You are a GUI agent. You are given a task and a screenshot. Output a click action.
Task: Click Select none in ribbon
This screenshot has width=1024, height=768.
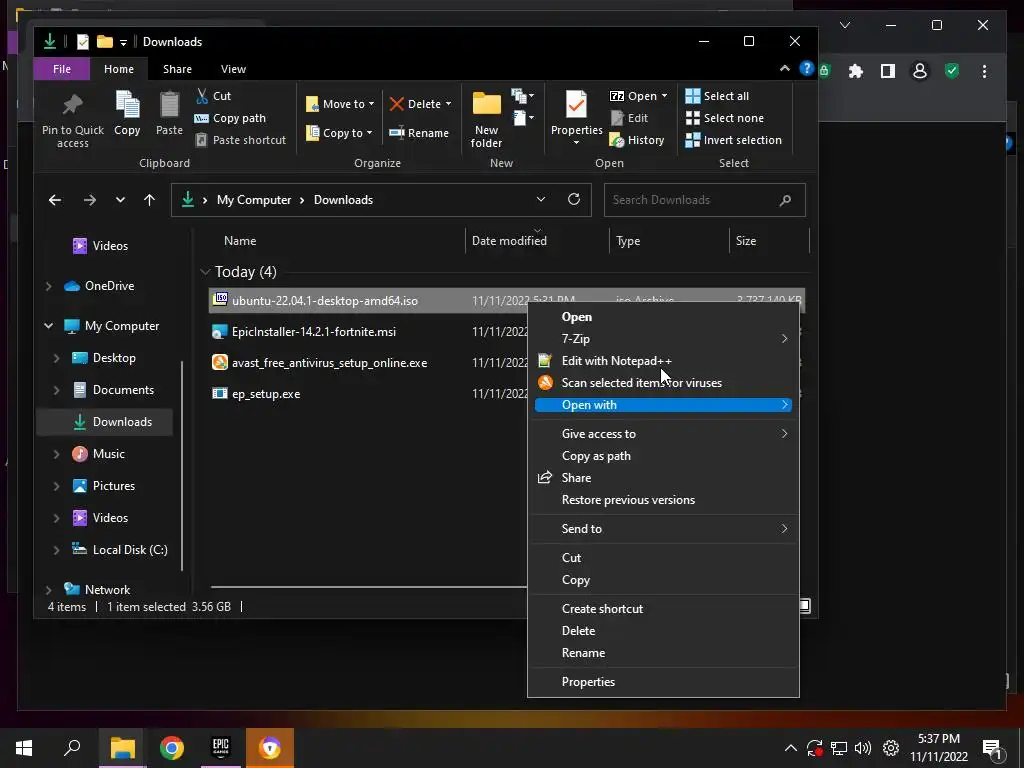pyautogui.click(x=724, y=118)
